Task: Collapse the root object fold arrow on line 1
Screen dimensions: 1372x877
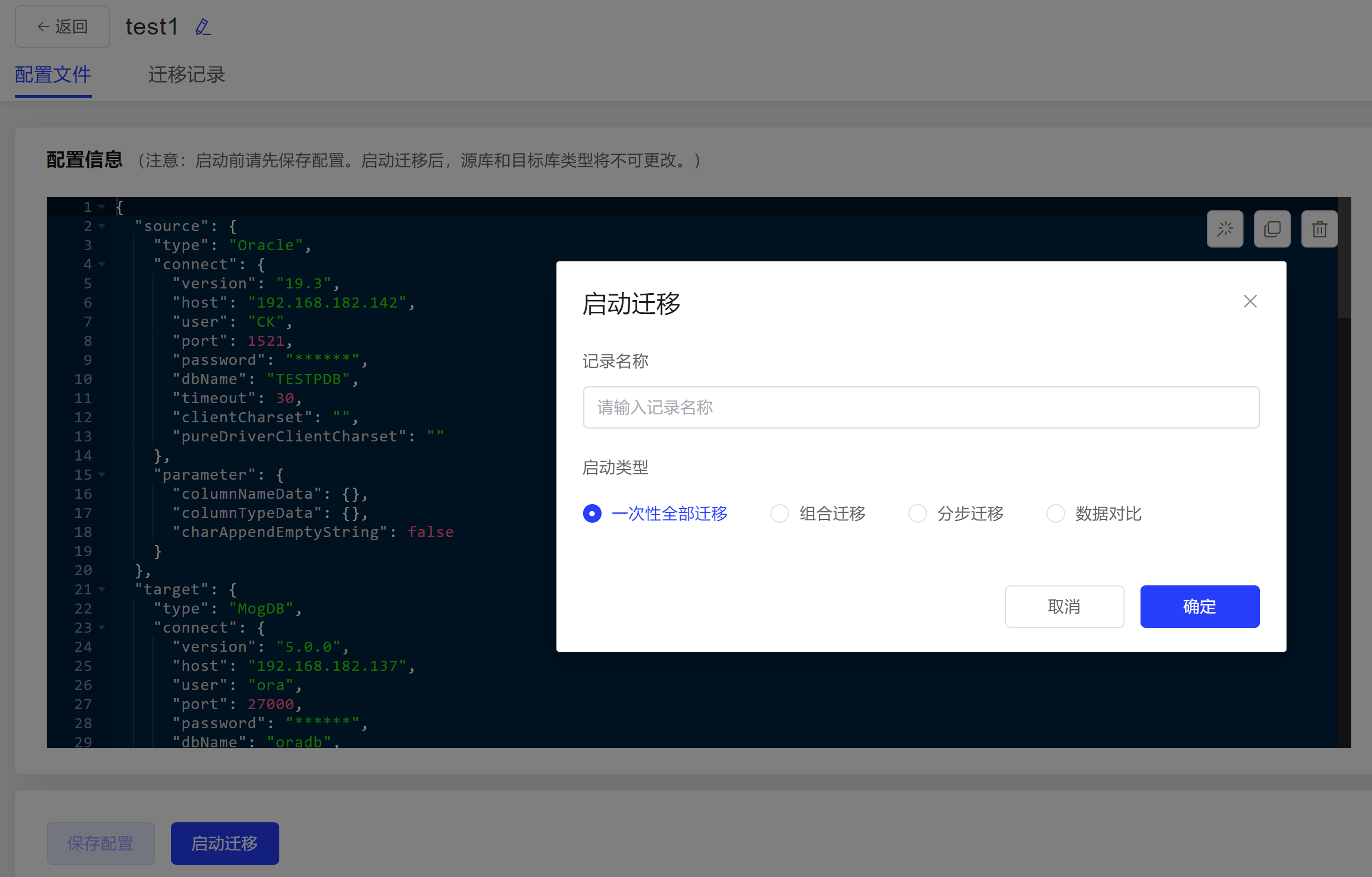Action: pyautogui.click(x=102, y=207)
